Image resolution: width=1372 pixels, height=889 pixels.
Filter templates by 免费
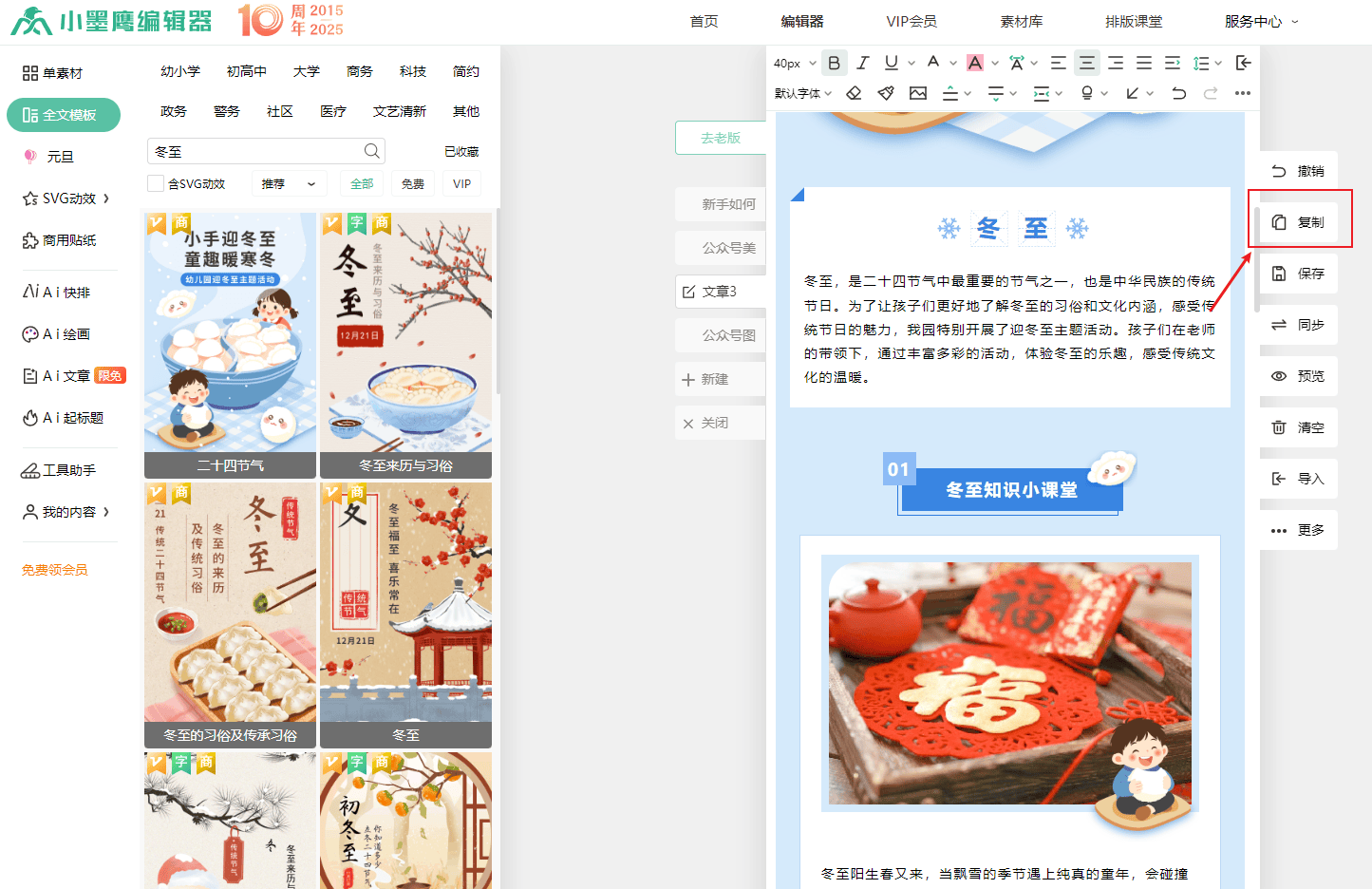point(412,184)
